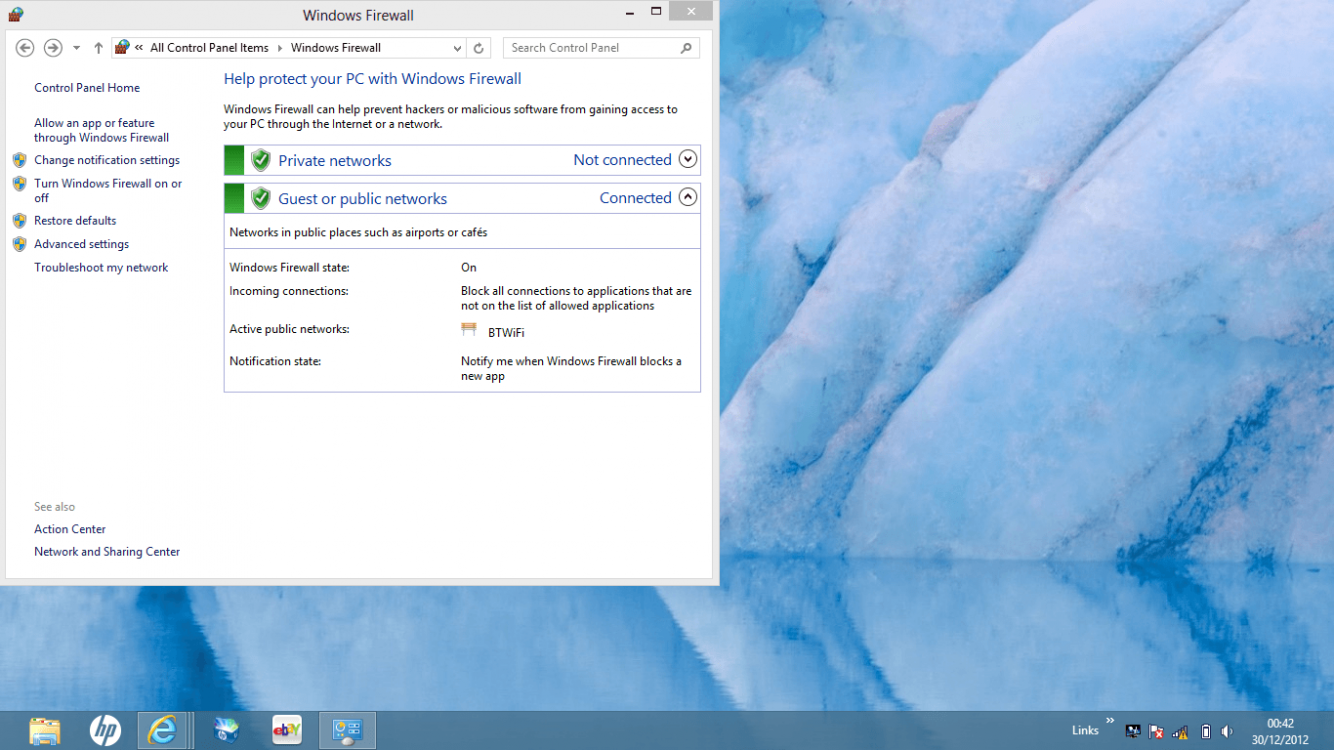Image resolution: width=1334 pixels, height=750 pixels.
Task: Click the Guest or public networks shield icon
Action: (x=261, y=198)
